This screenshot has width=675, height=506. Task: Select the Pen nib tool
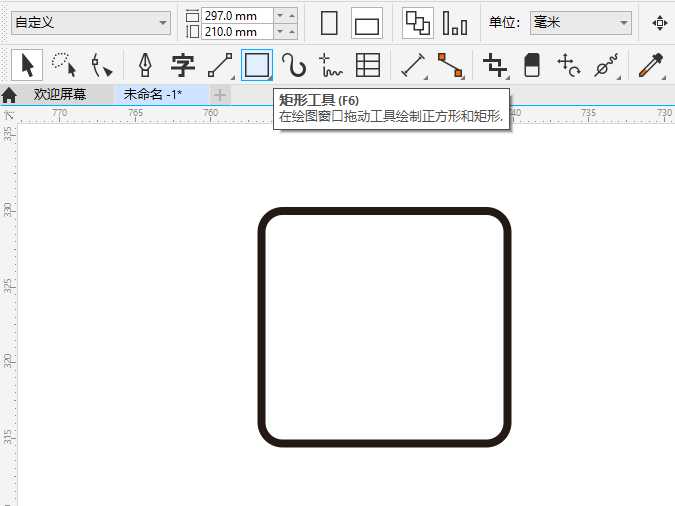[146, 65]
